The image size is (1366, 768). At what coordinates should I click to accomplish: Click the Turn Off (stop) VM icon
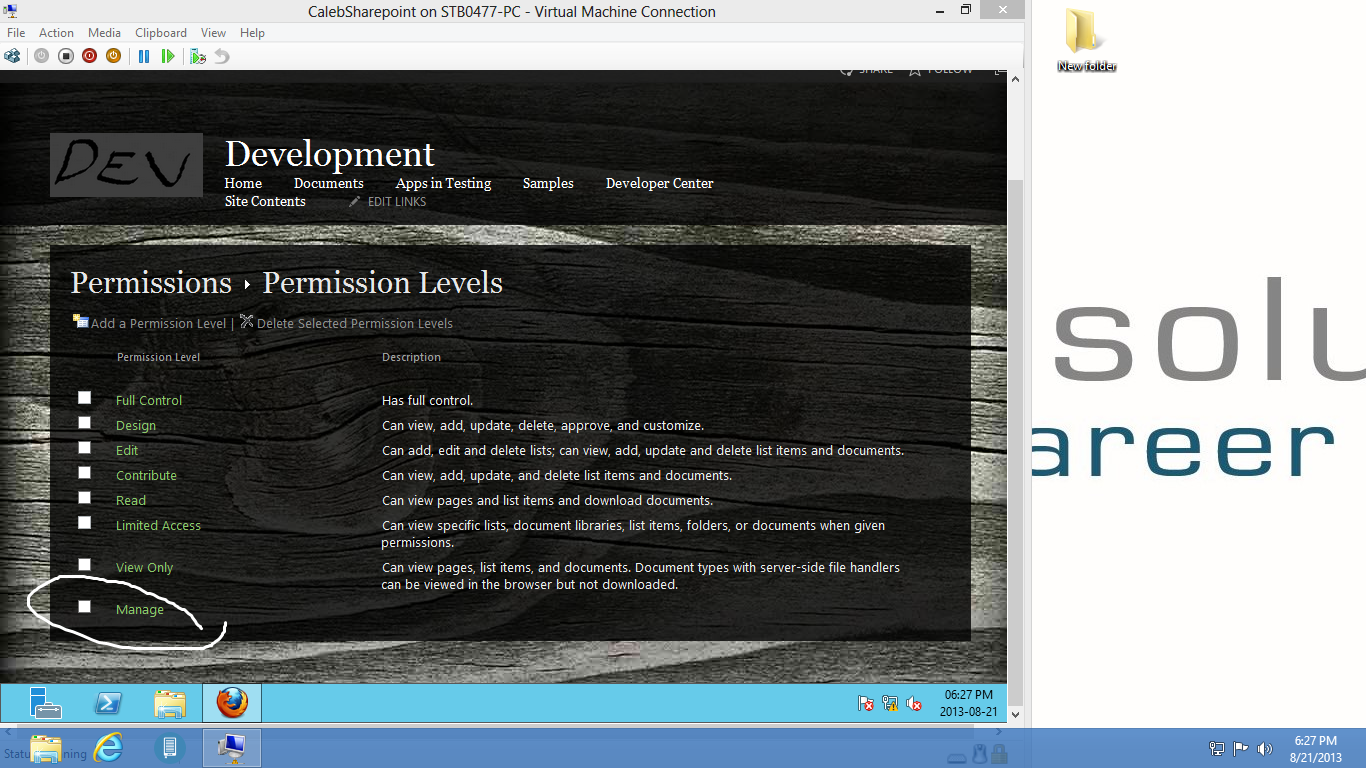click(66, 56)
